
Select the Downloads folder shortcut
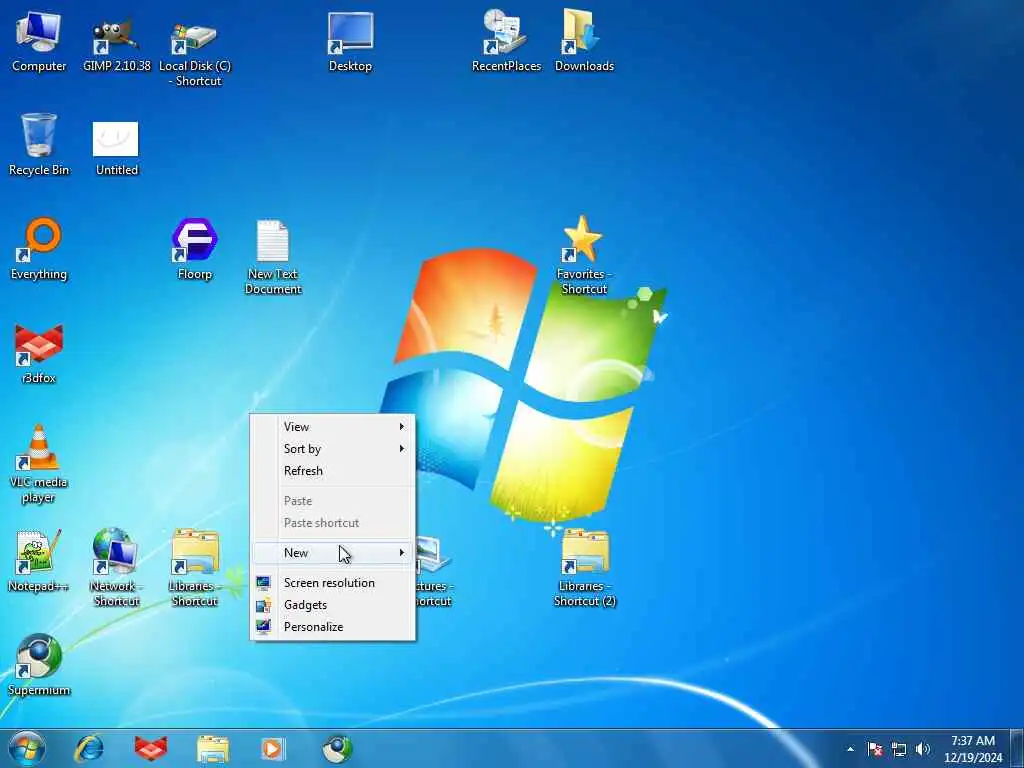(x=584, y=40)
